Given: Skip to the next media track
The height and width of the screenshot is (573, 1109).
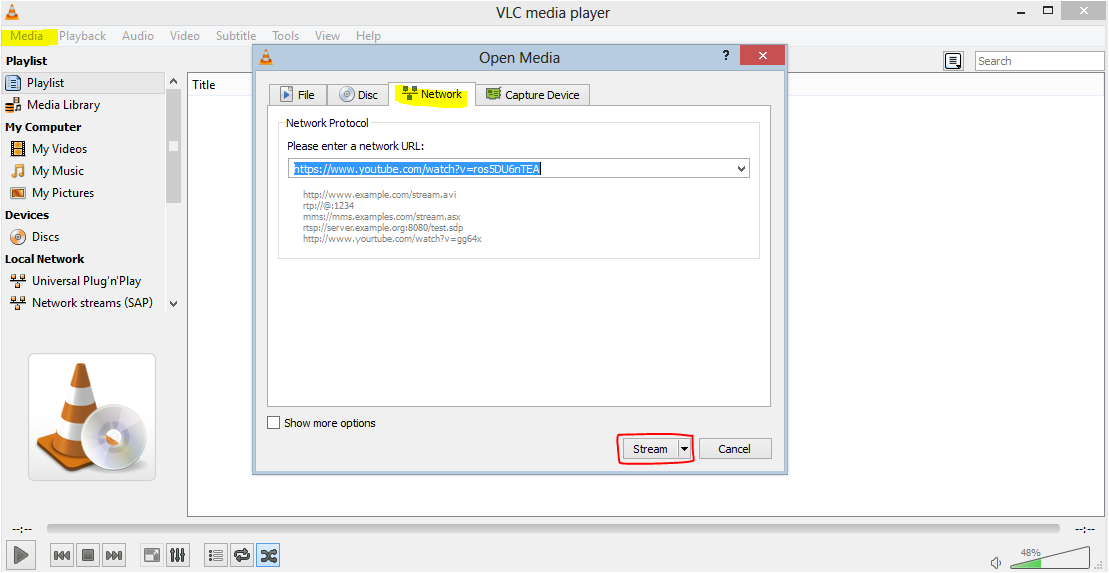Looking at the screenshot, I should pos(114,555).
